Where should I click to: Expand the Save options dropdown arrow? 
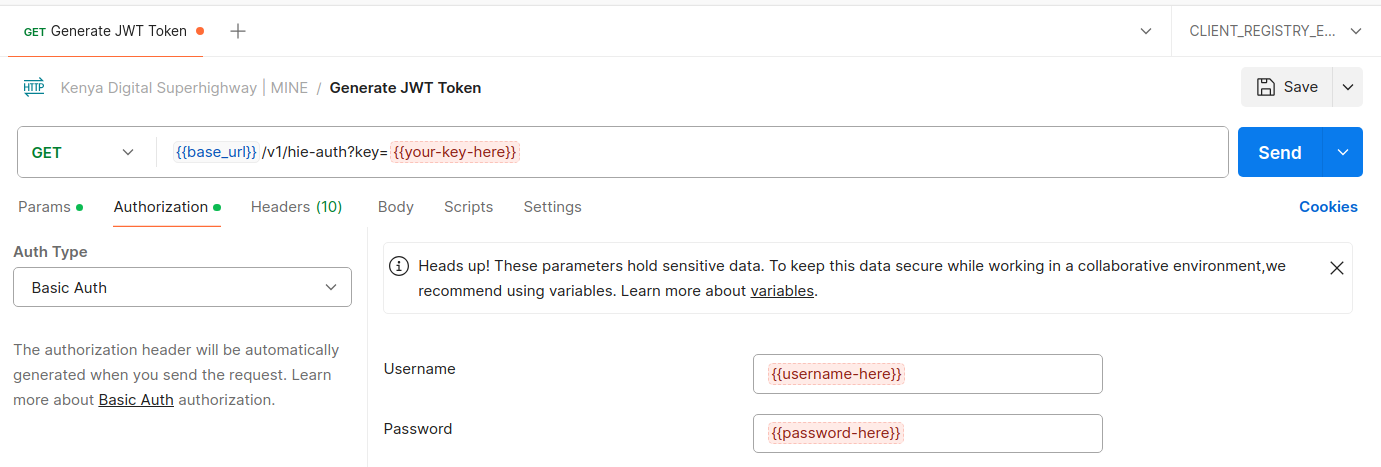coord(1348,87)
